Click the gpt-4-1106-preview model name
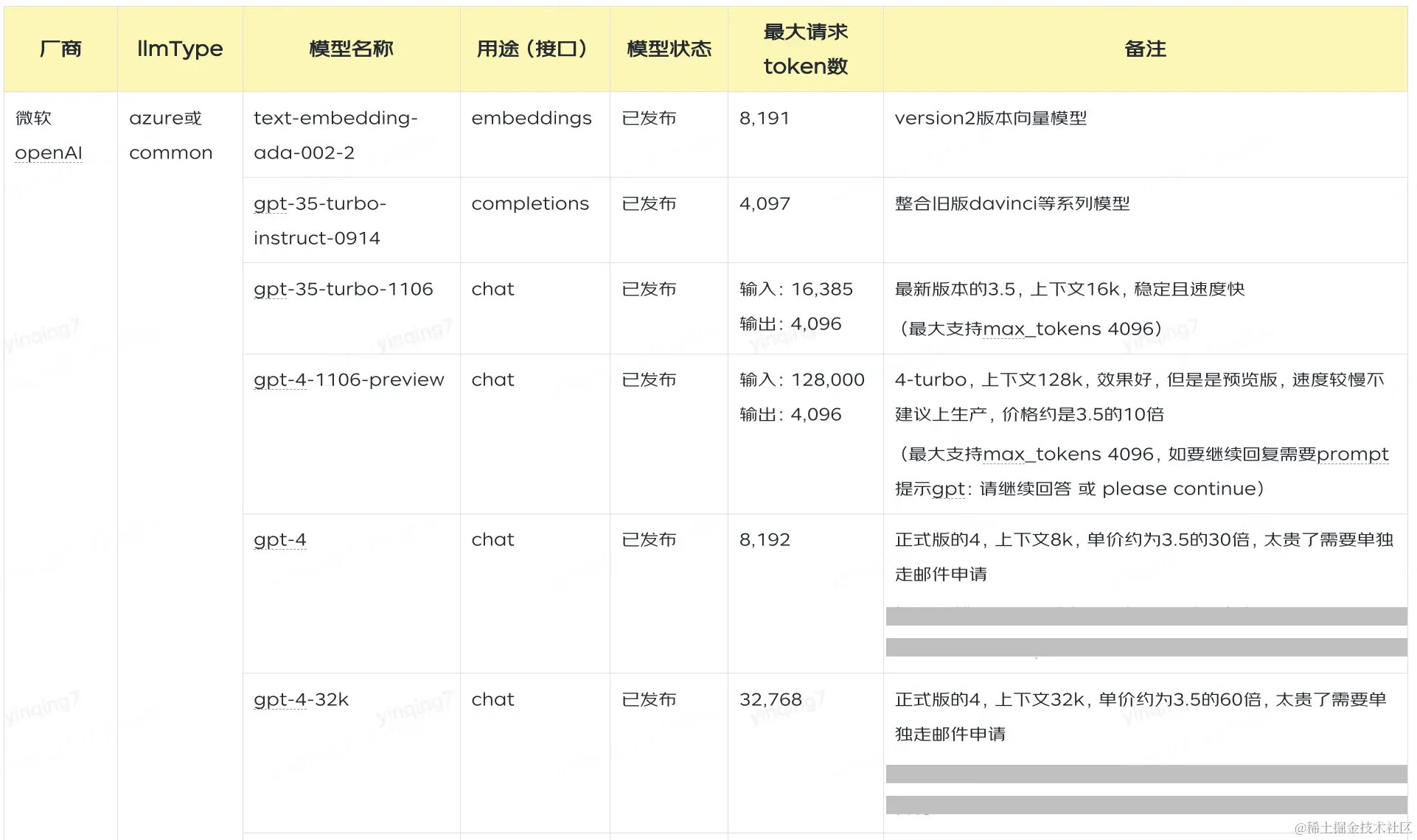This screenshot has height=840, width=1417. 349,379
